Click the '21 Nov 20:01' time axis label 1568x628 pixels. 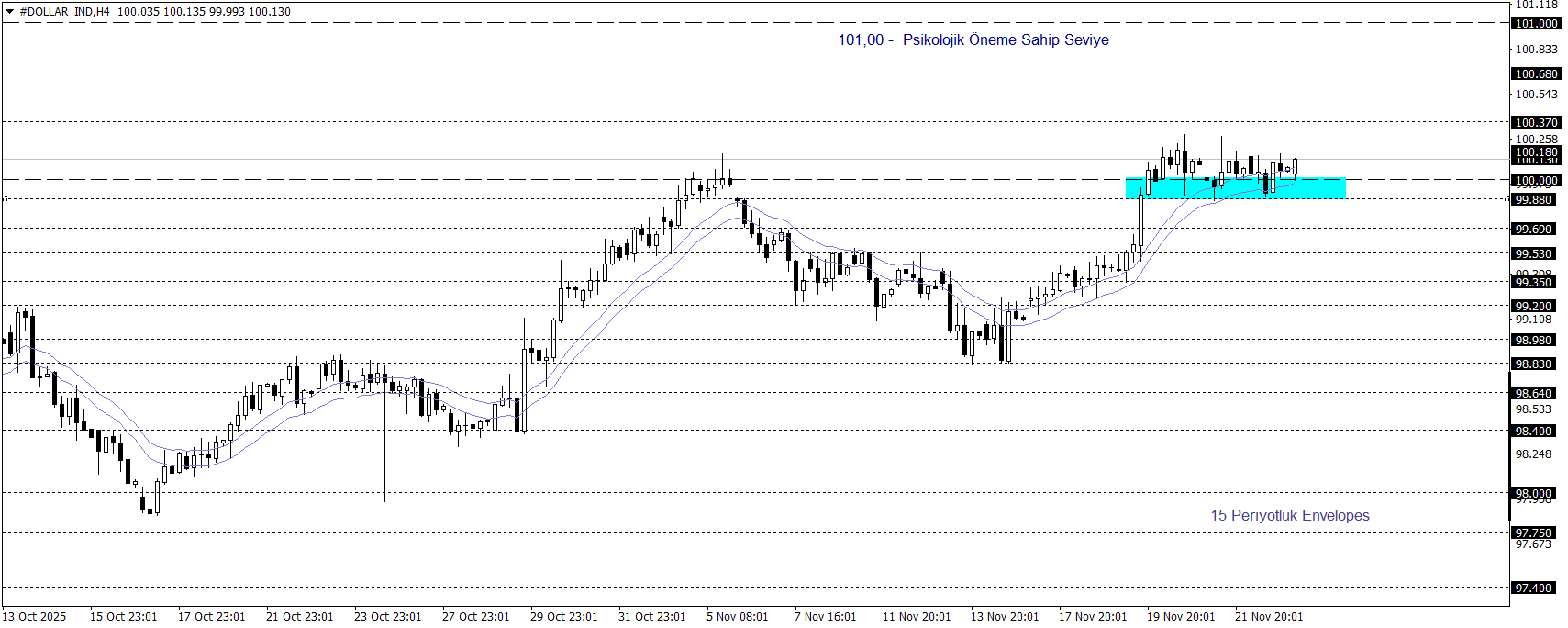pyautogui.click(x=1268, y=617)
